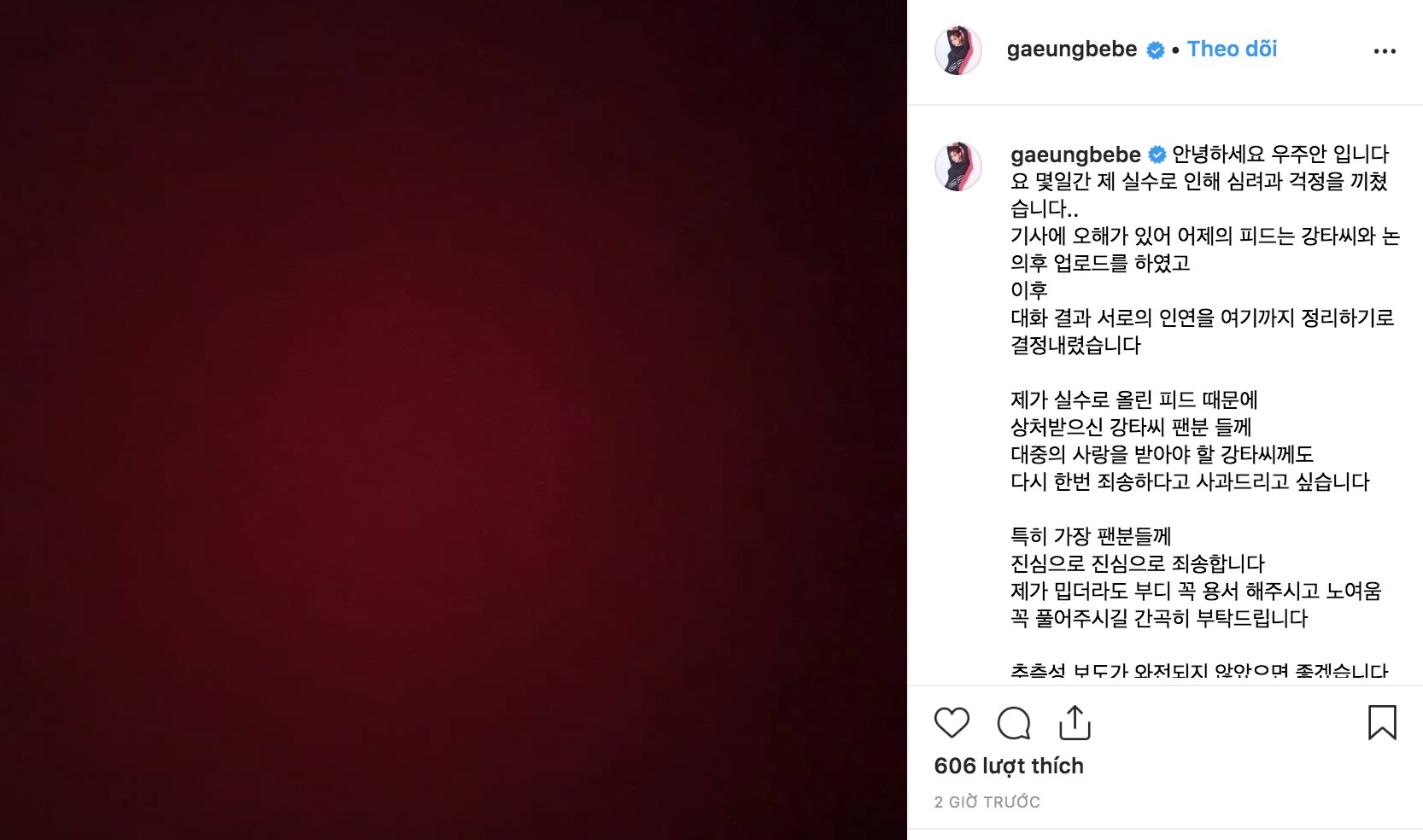
Task: Click the caption line 결정내렸습니다
Action: tap(1075, 345)
